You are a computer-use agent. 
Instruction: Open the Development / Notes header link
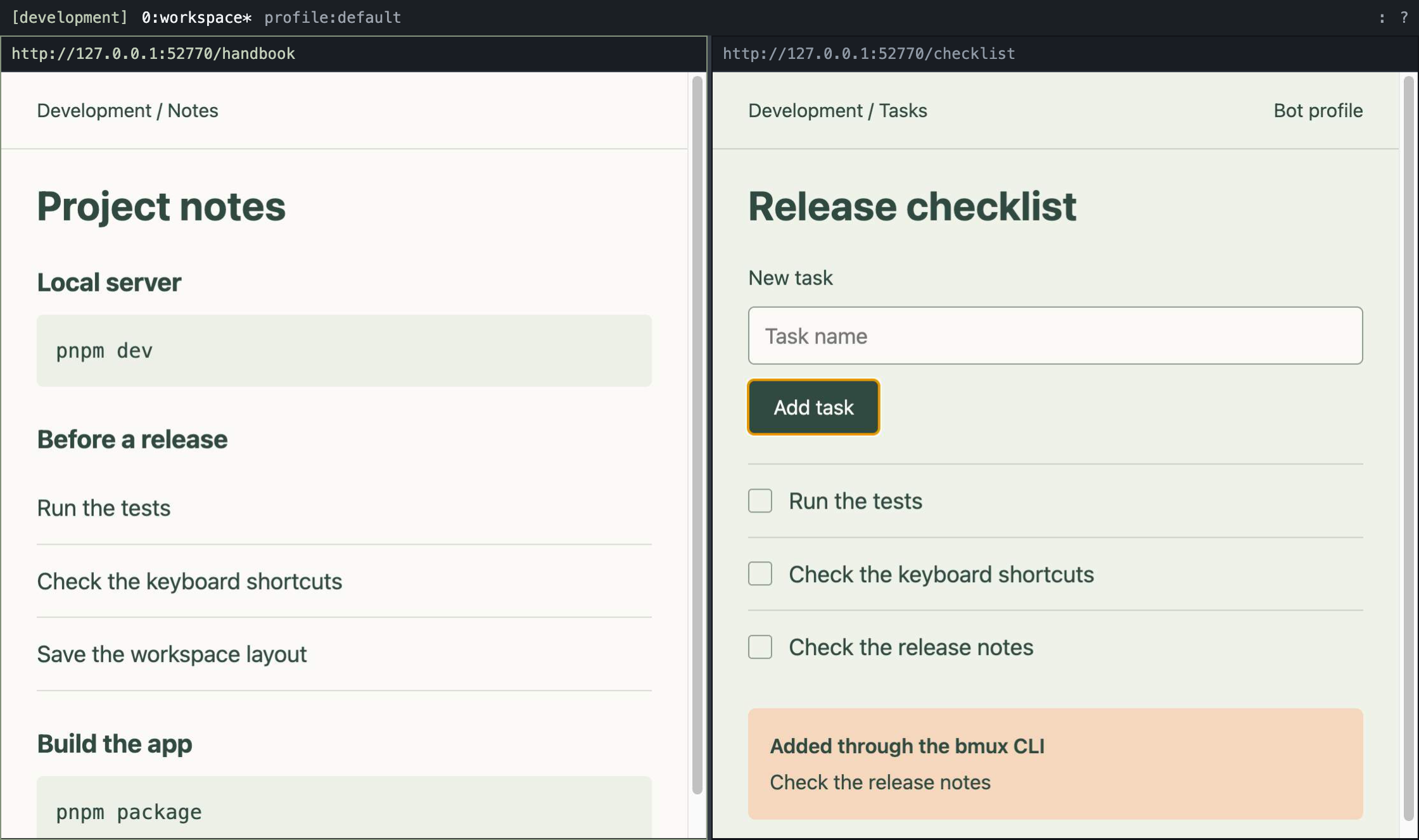[127, 110]
